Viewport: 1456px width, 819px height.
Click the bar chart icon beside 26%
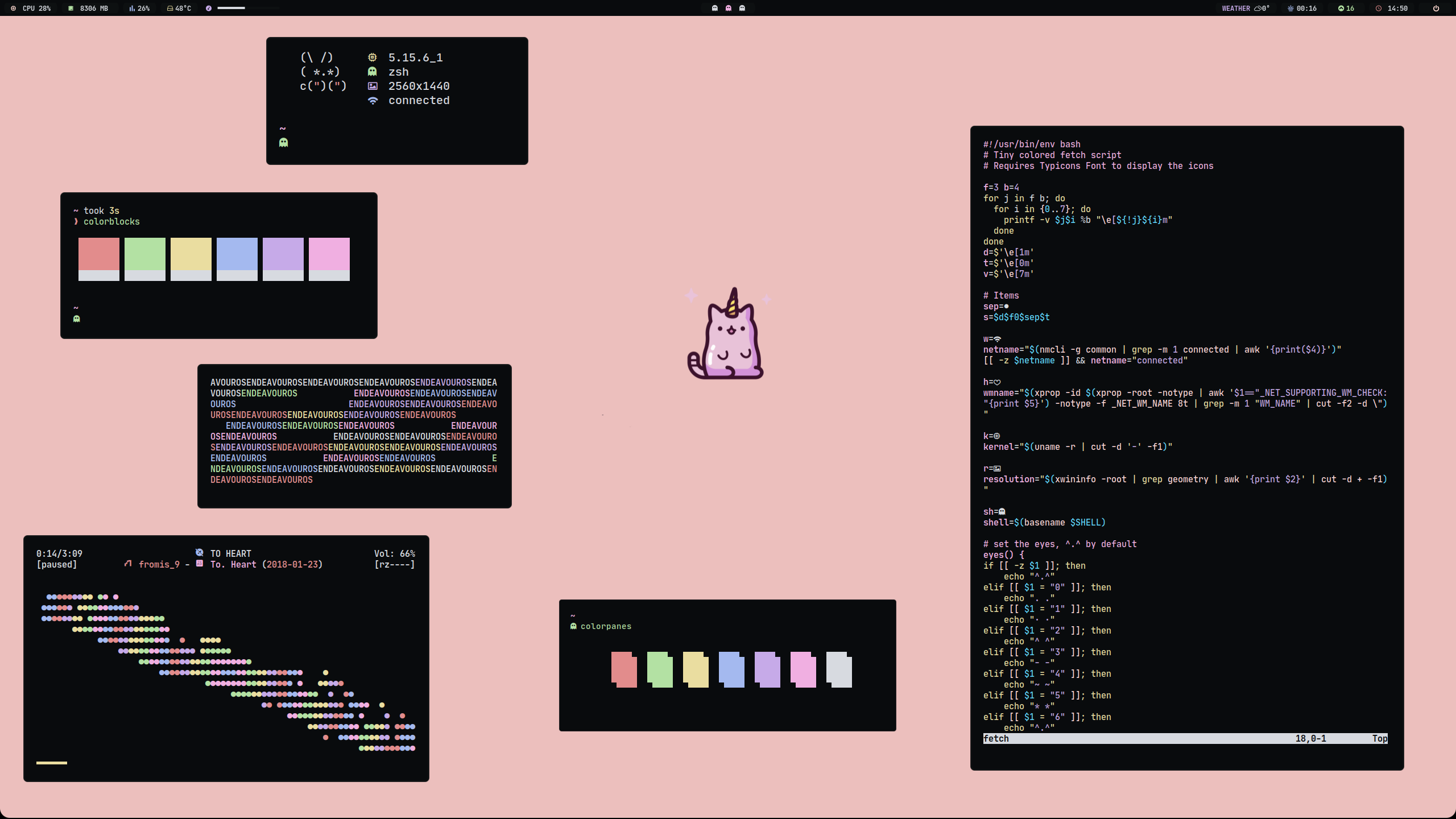pyautogui.click(x=132, y=9)
